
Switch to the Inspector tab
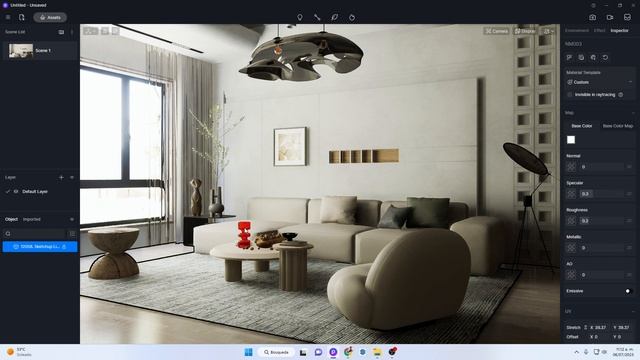tap(619, 31)
